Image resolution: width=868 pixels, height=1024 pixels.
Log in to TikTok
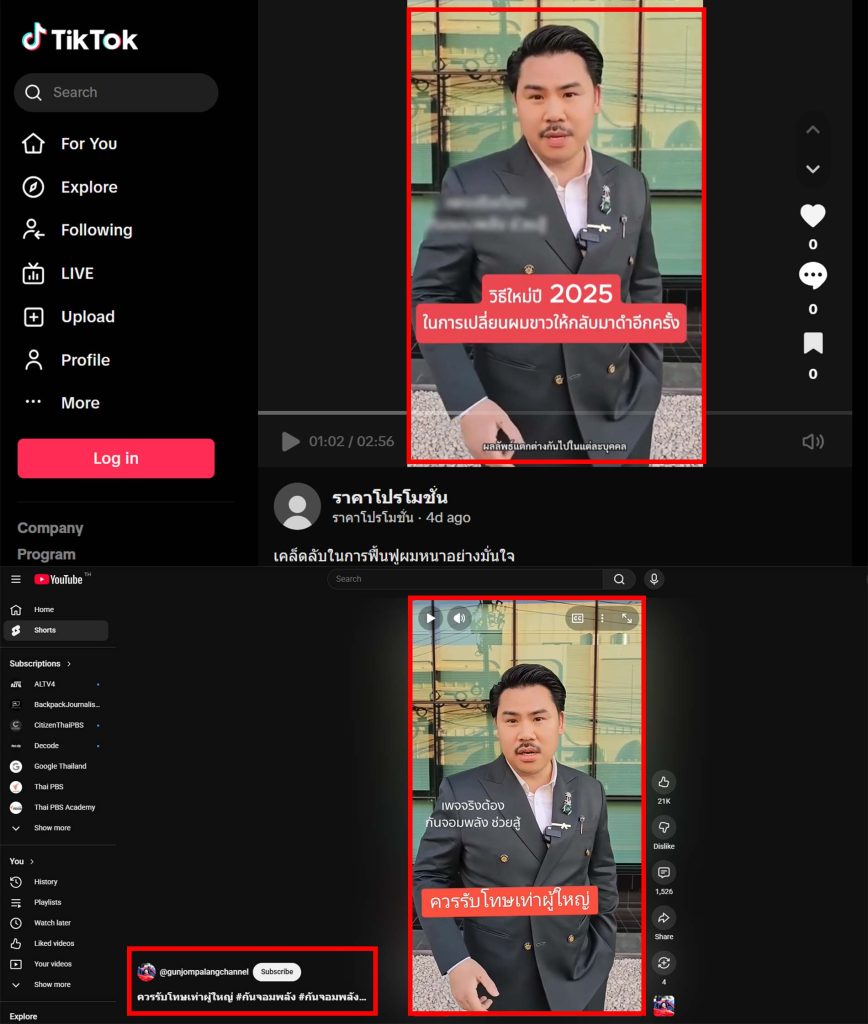[115, 458]
